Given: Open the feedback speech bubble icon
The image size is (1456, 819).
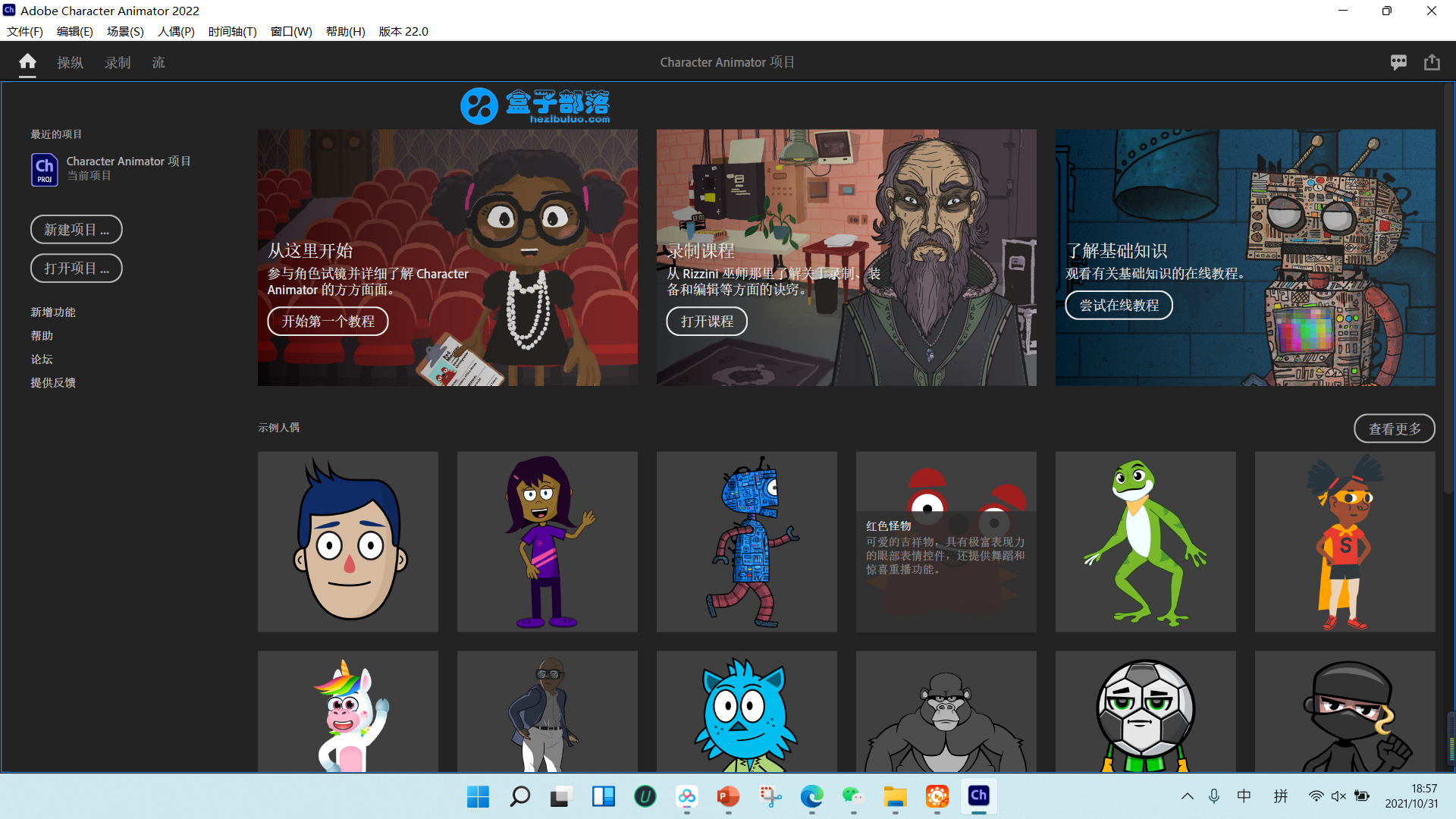Looking at the screenshot, I should (1398, 62).
